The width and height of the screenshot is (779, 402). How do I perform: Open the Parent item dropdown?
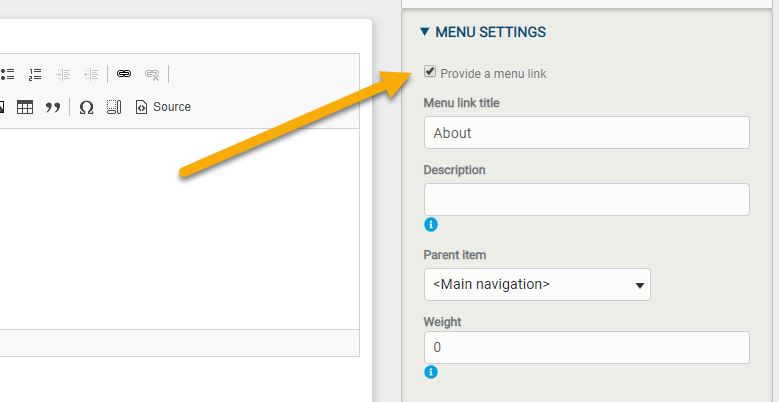tap(537, 285)
